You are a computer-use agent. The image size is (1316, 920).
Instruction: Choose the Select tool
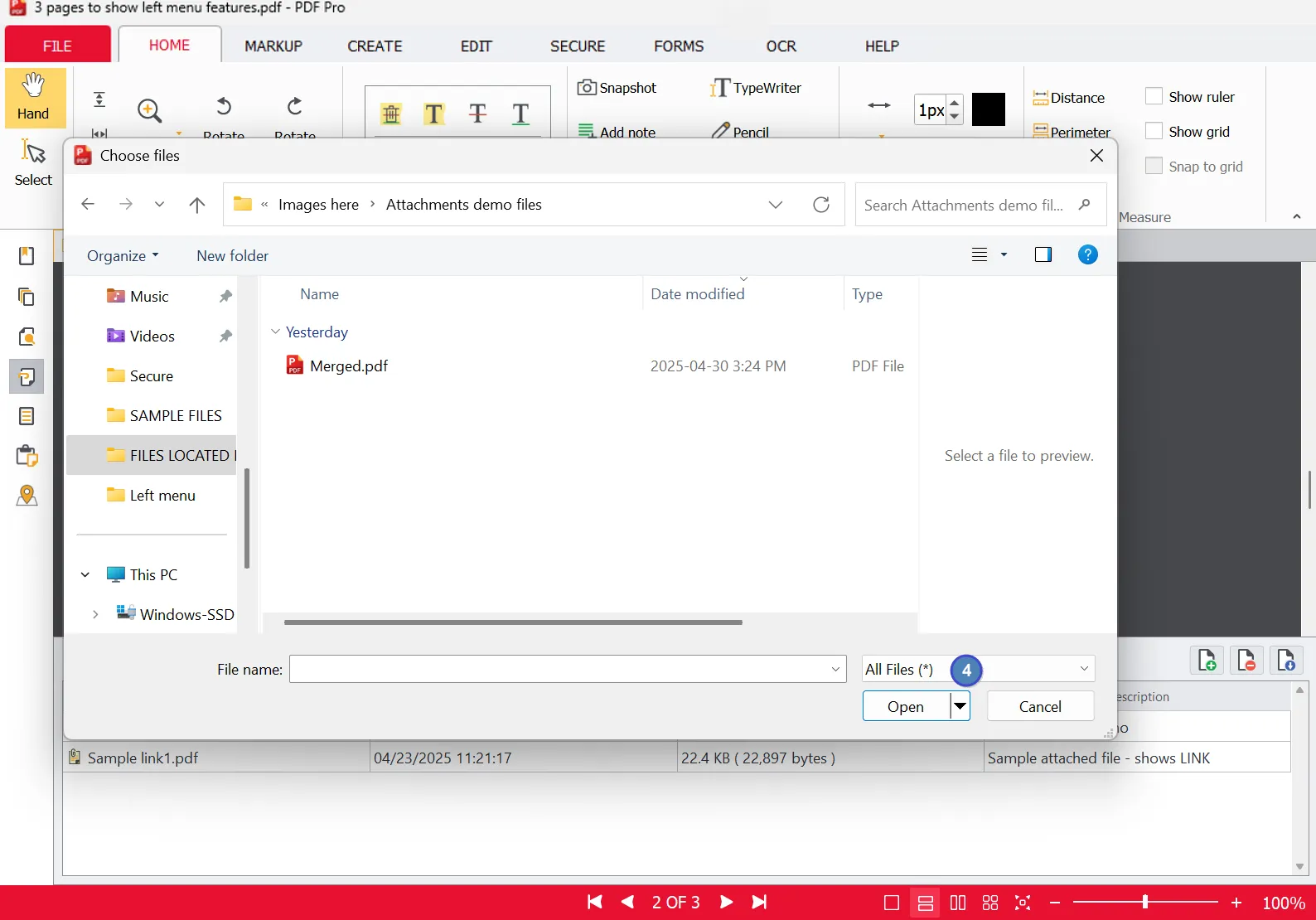pos(33,163)
